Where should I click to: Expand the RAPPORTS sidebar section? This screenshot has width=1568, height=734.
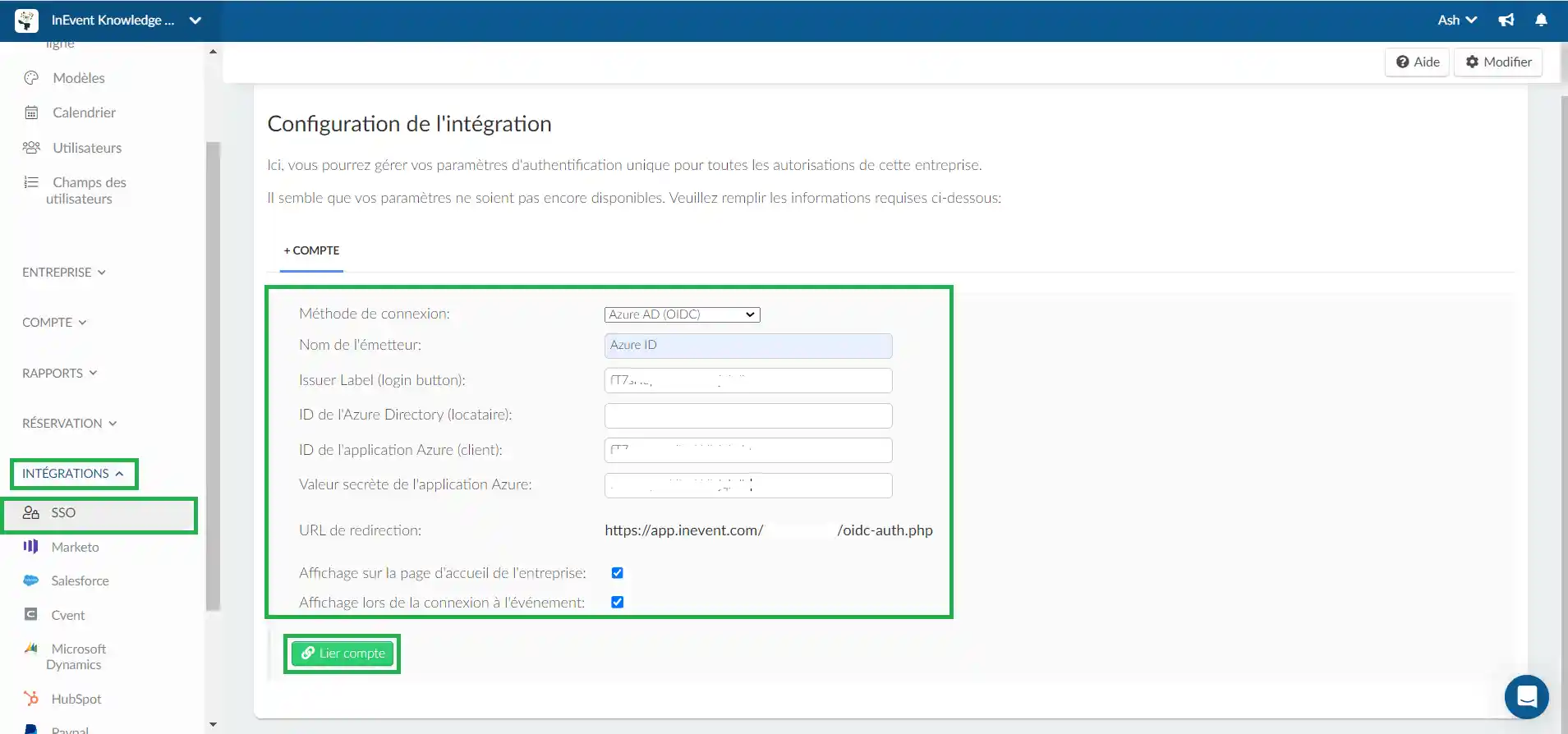(x=60, y=373)
